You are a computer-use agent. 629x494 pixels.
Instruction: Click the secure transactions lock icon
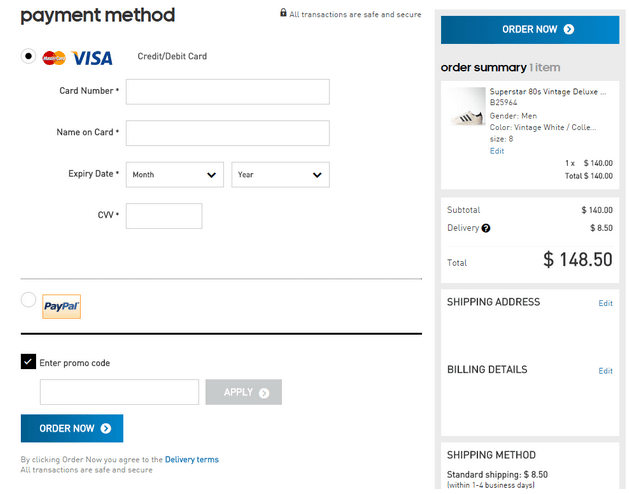[x=283, y=14]
